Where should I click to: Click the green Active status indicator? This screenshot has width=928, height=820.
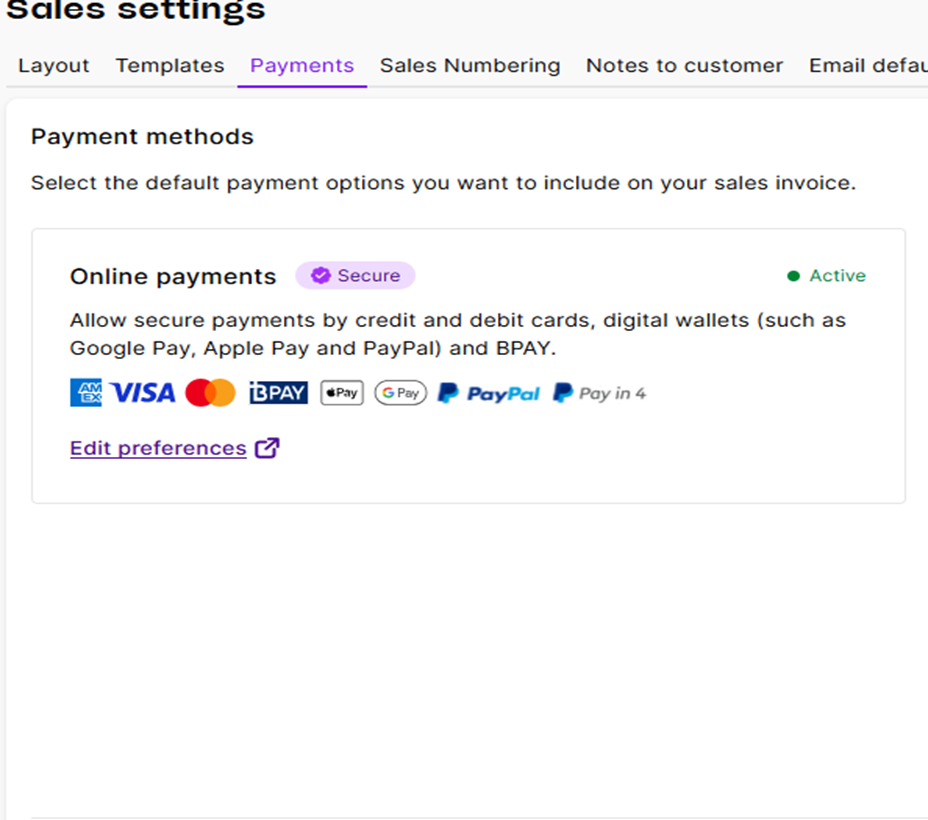827,276
